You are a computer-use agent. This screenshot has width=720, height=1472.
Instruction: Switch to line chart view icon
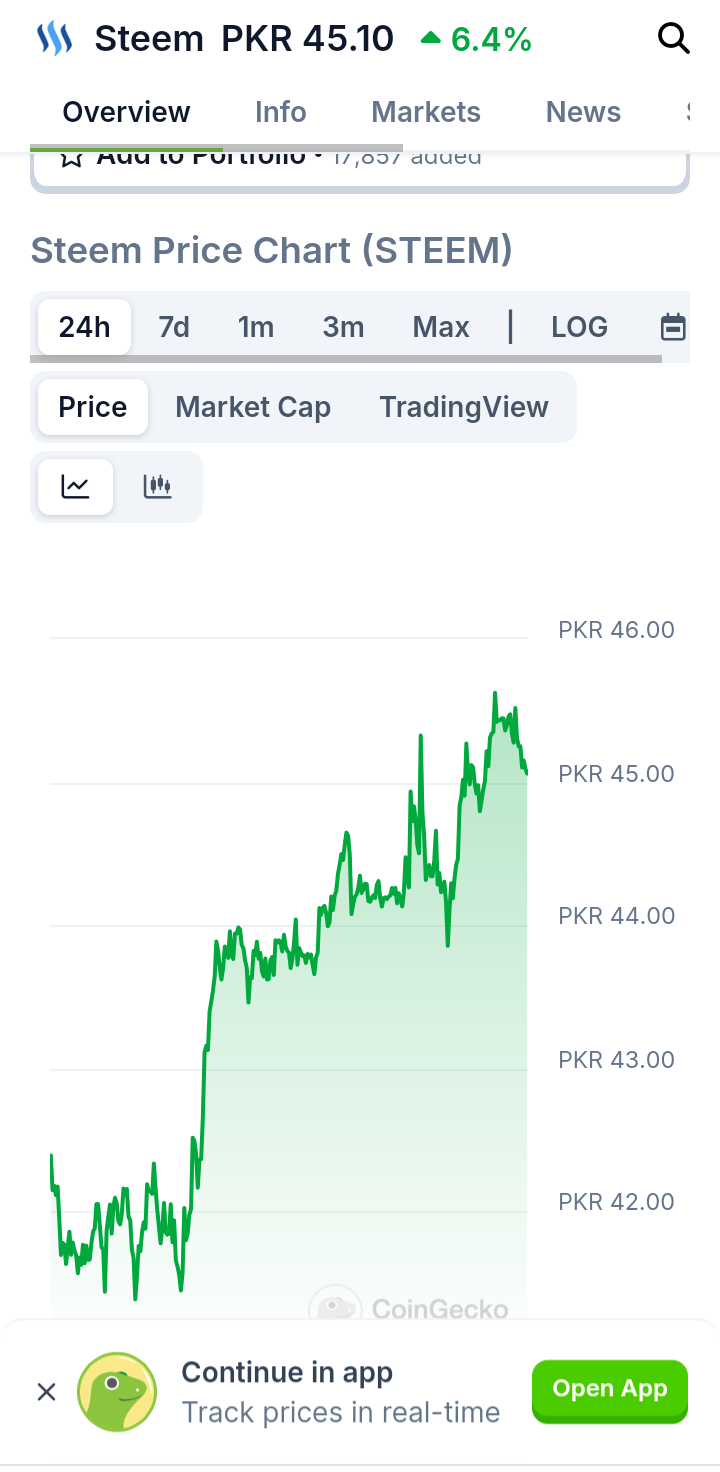(x=75, y=487)
